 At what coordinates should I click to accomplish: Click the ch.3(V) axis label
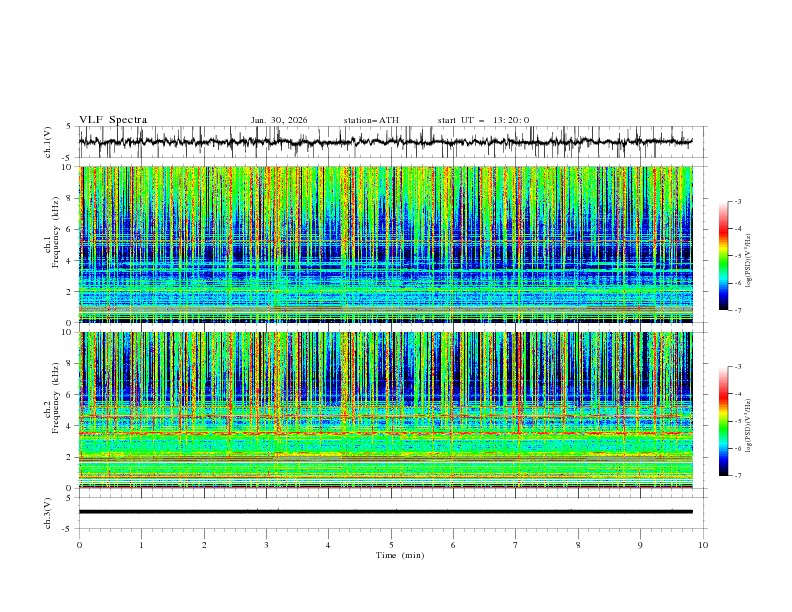49,511
